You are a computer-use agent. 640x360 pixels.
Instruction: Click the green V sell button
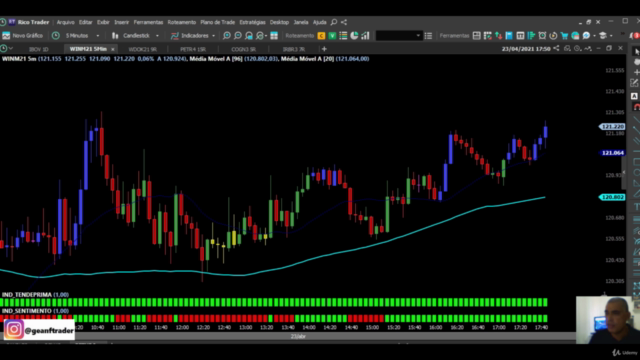(332, 36)
